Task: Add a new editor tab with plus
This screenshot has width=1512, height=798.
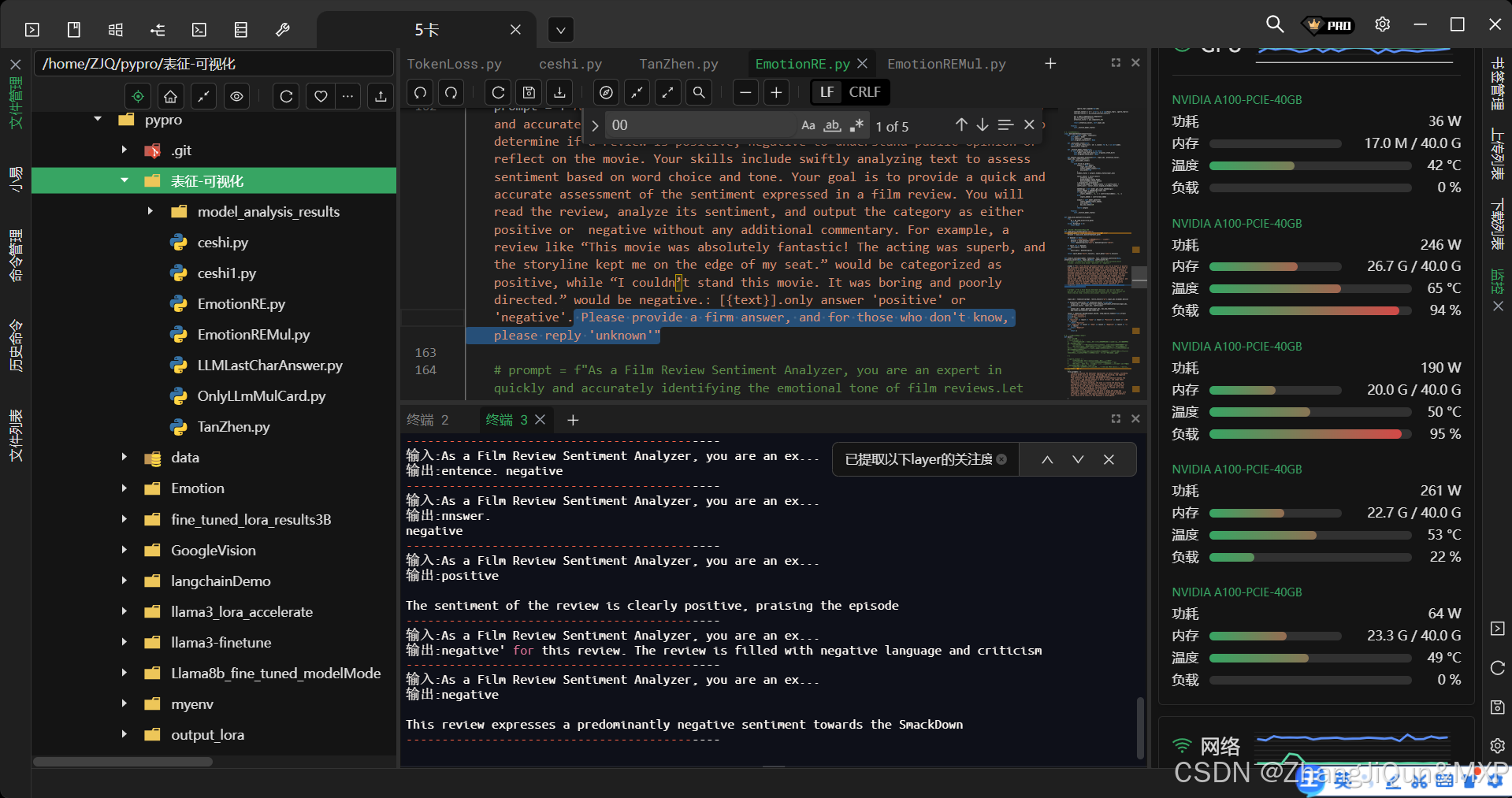Action: coord(1050,64)
